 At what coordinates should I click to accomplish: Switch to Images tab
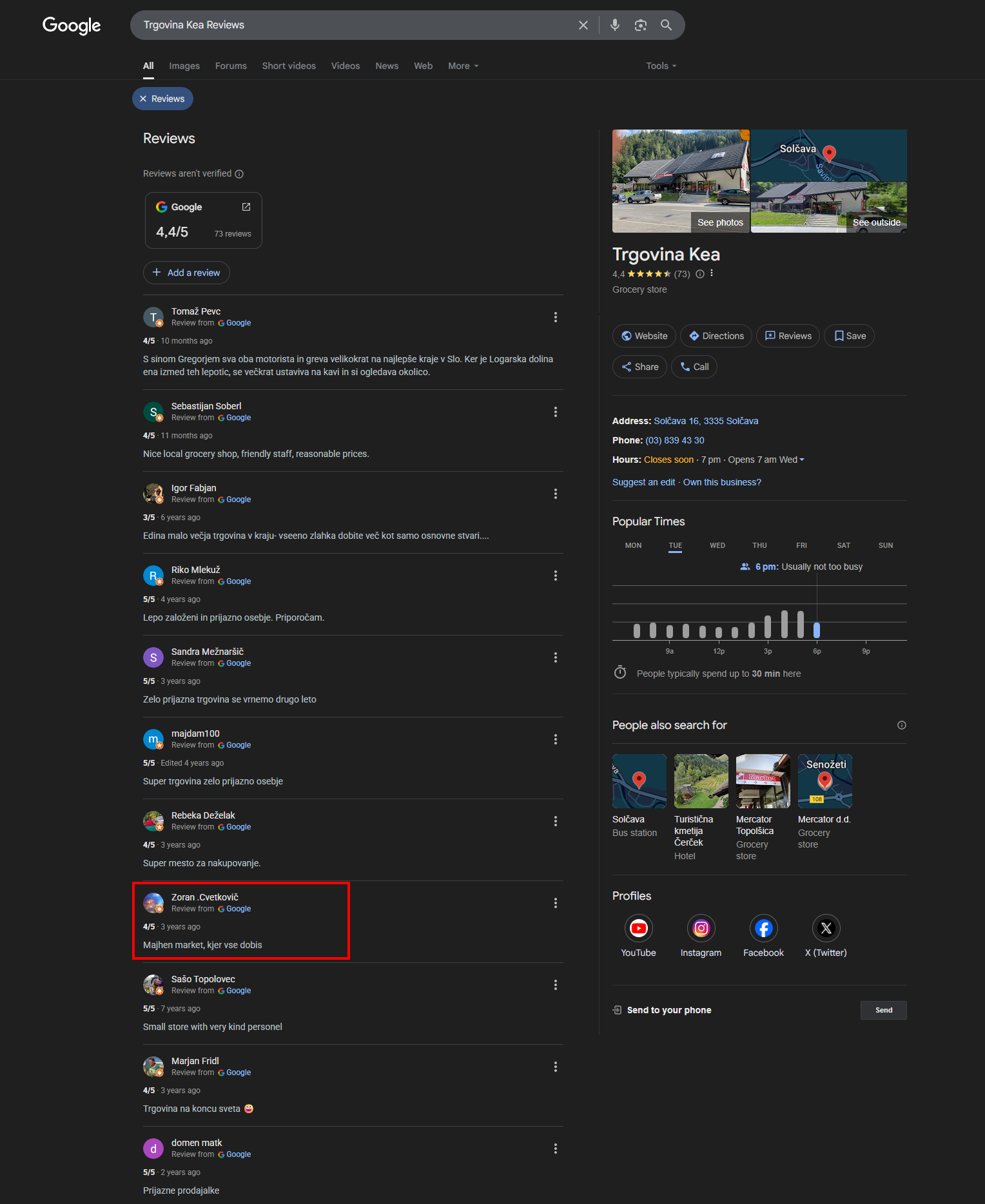tap(184, 66)
